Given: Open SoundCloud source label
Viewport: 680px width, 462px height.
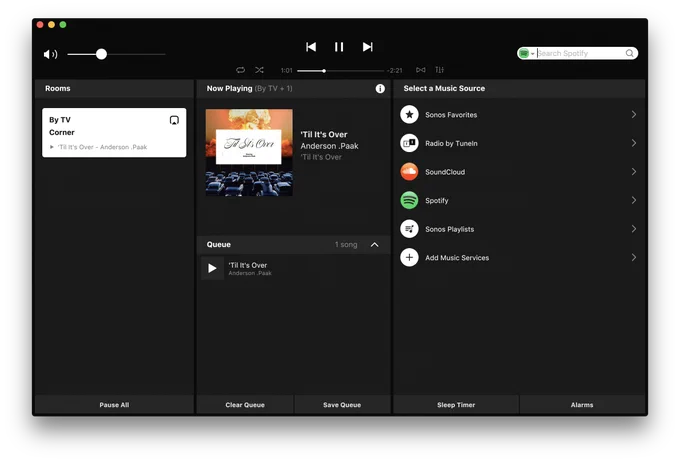Looking at the screenshot, I should click(x=445, y=172).
